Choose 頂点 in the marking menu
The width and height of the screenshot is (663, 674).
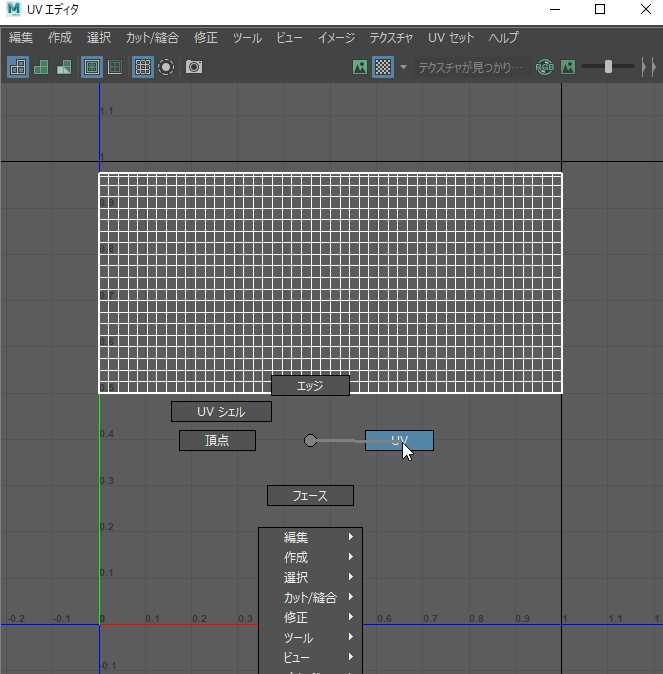pyautogui.click(x=218, y=441)
